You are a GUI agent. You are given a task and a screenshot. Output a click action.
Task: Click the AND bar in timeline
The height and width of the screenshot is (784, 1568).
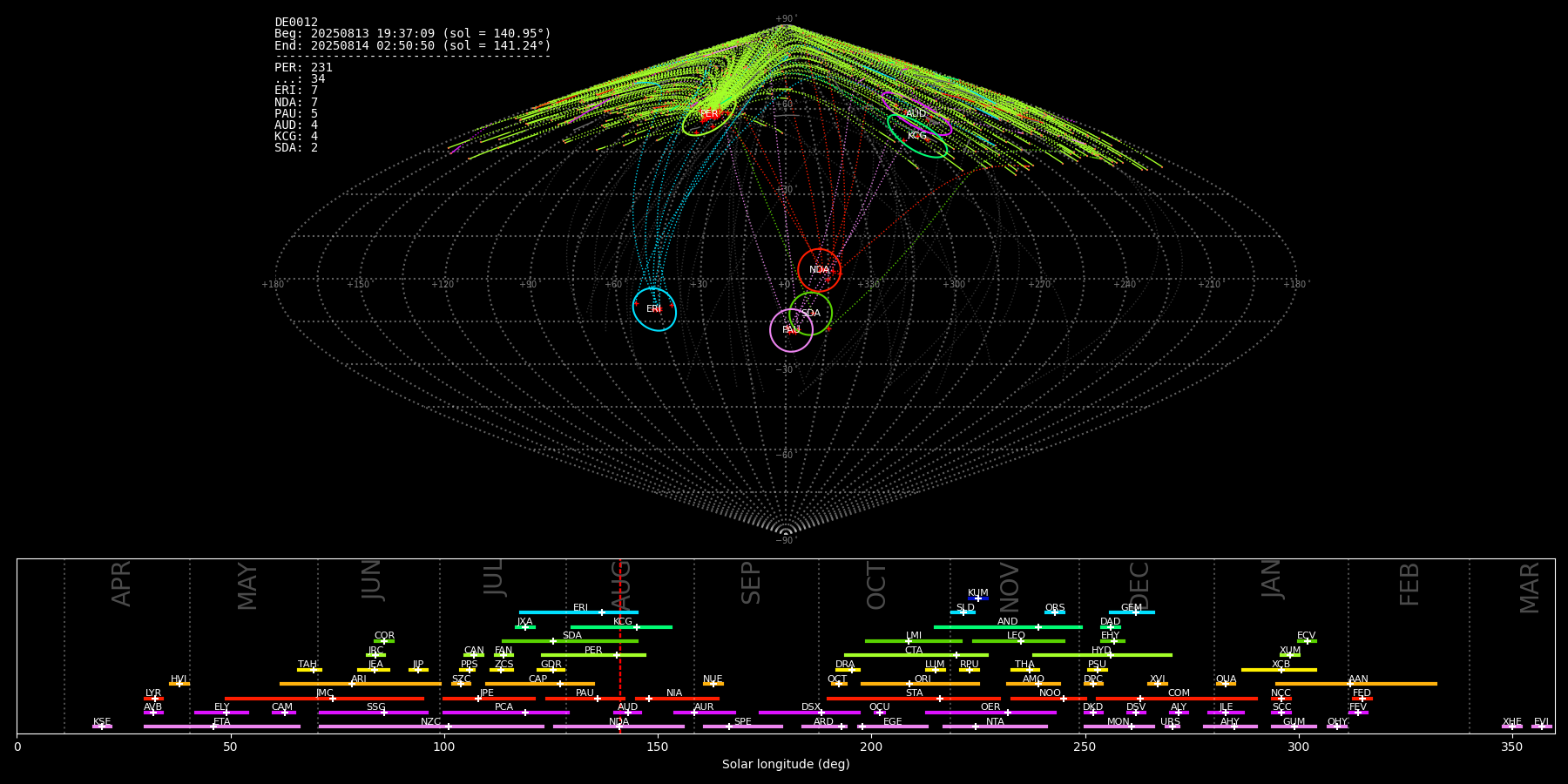point(1008,626)
